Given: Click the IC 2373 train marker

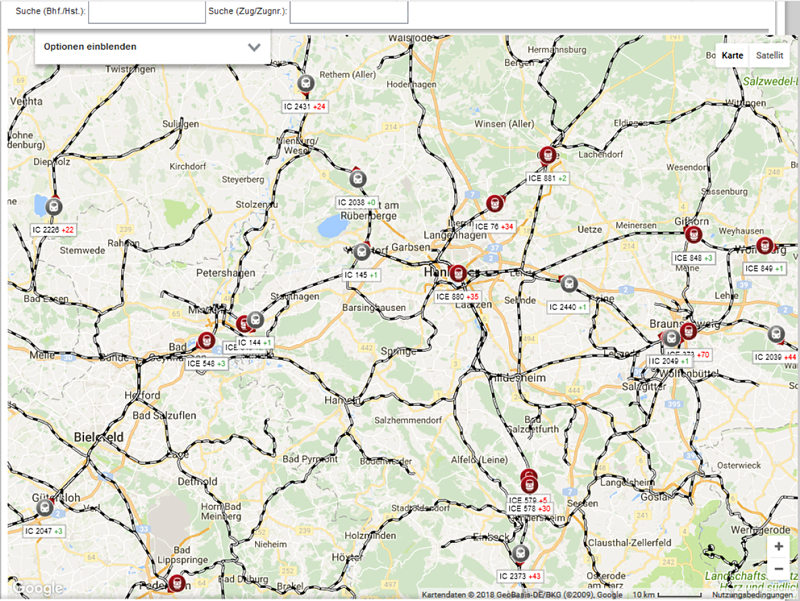Looking at the screenshot, I should [x=519, y=553].
